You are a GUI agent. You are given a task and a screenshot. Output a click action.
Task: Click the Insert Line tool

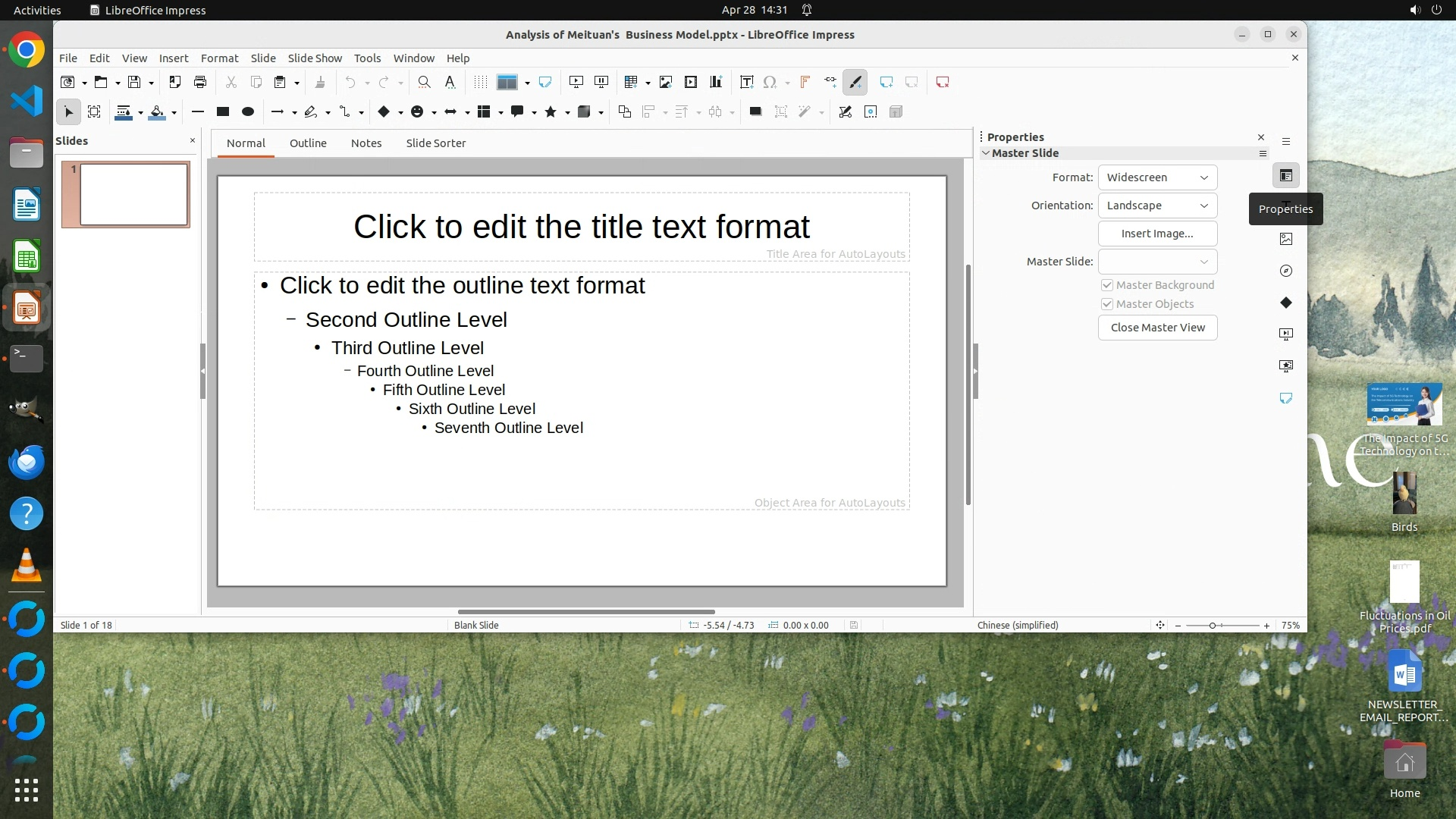(198, 111)
